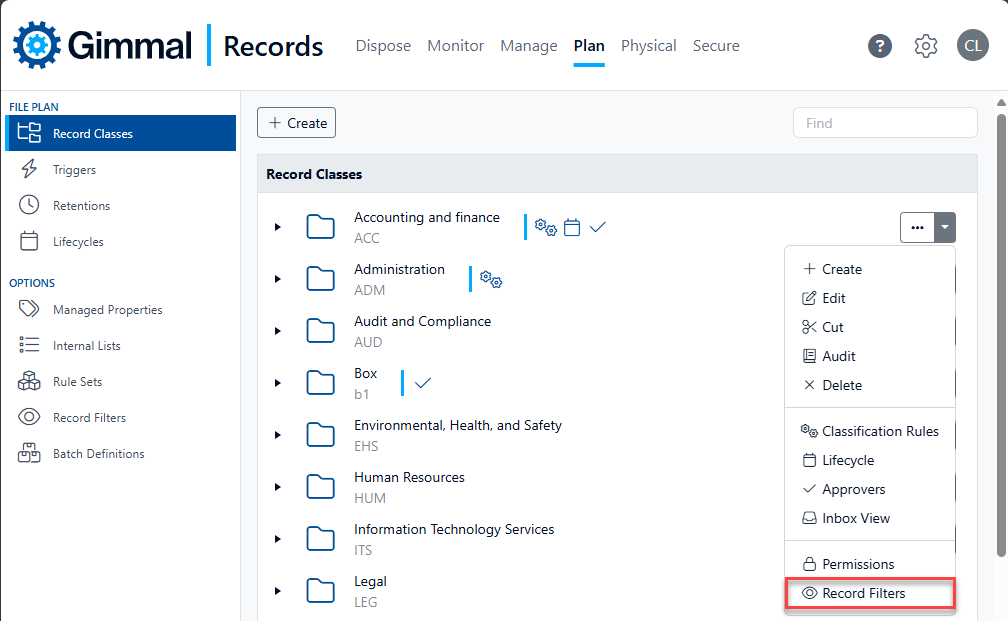The image size is (1008, 621).
Task: Click the Find search field
Action: [x=884, y=123]
